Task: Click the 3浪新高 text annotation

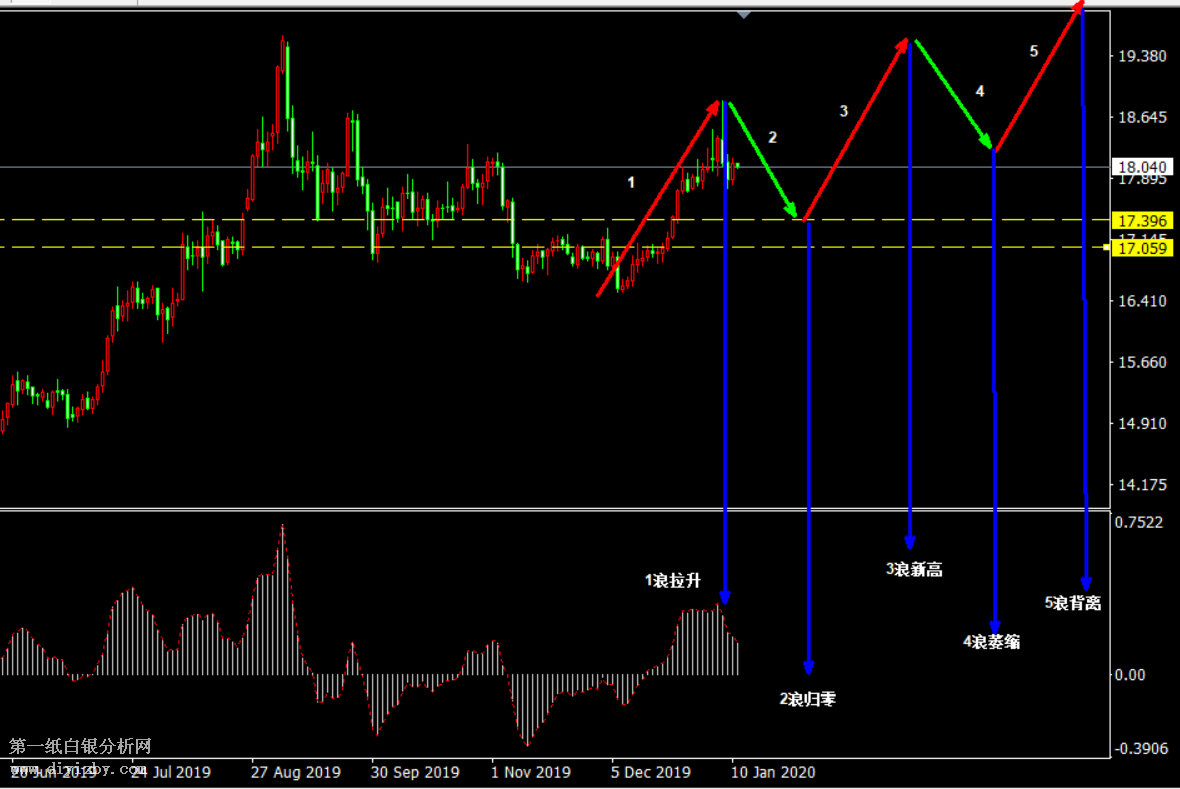Action: pyautogui.click(x=914, y=570)
